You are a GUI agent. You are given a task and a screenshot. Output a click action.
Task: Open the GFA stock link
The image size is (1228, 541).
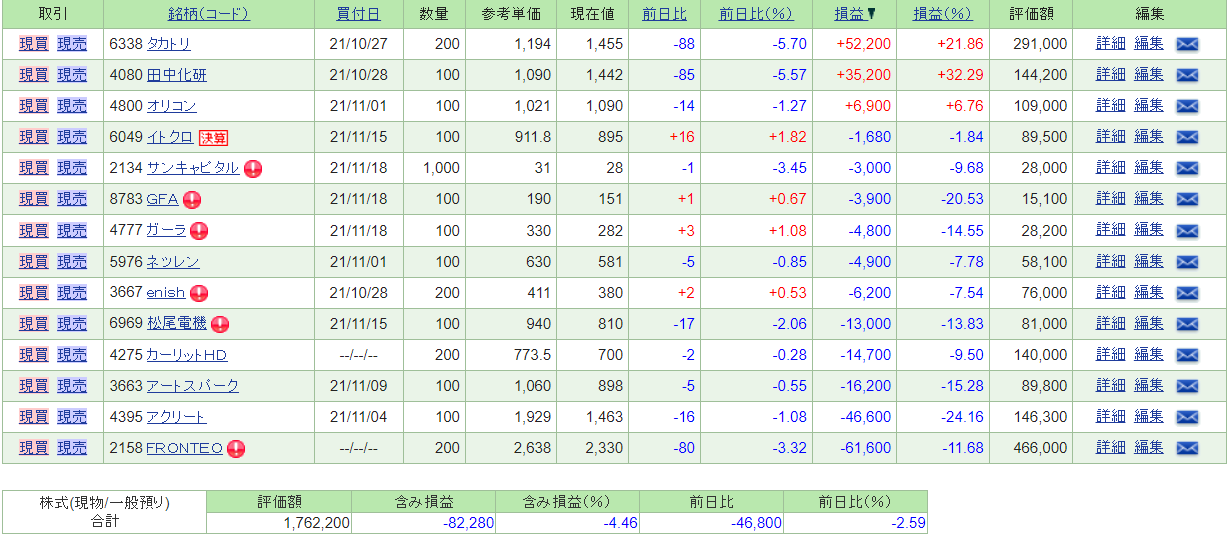tap(162, 199)
